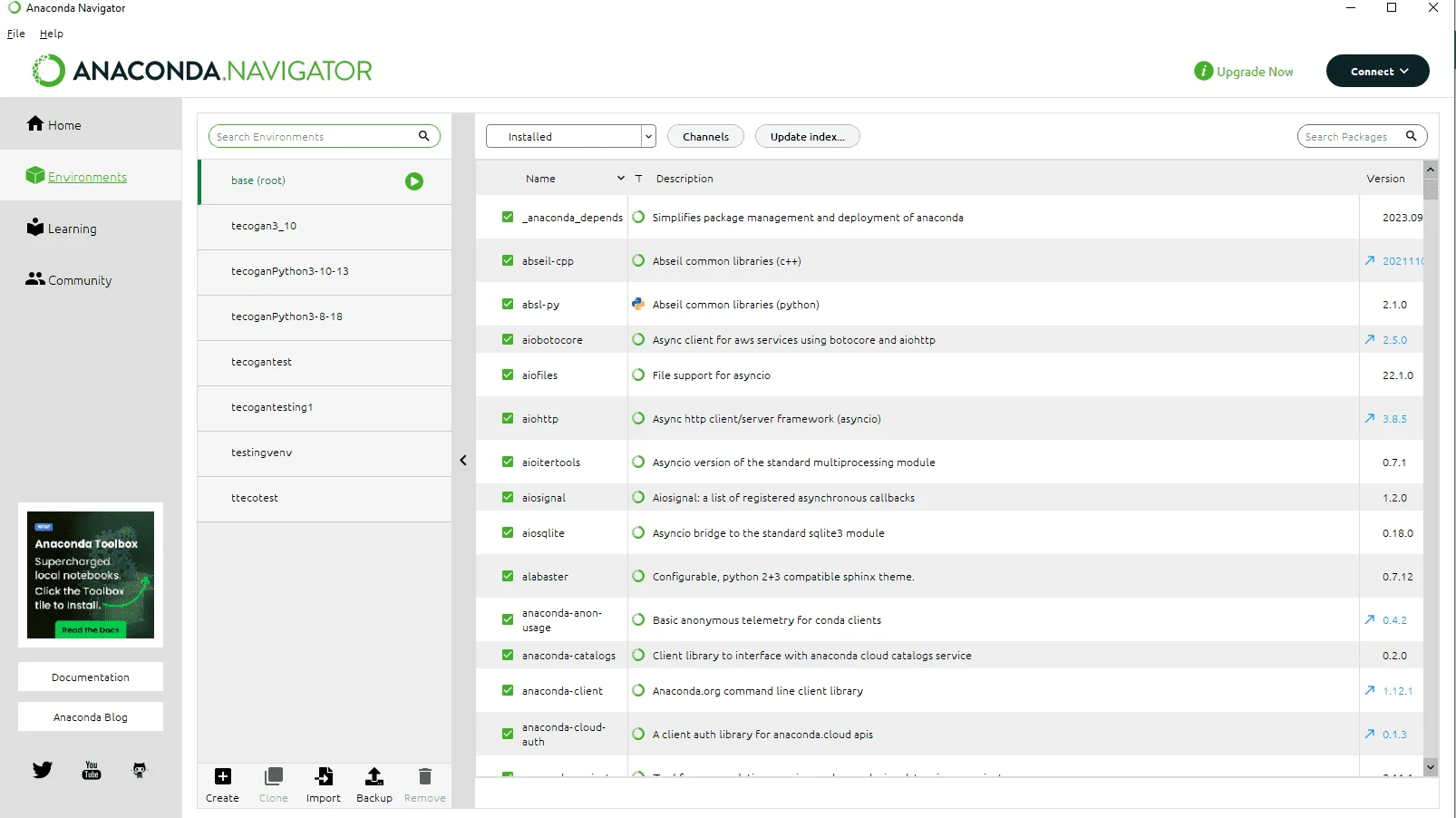Toggle the aiohttp package checkbox

tap(508, 418)
